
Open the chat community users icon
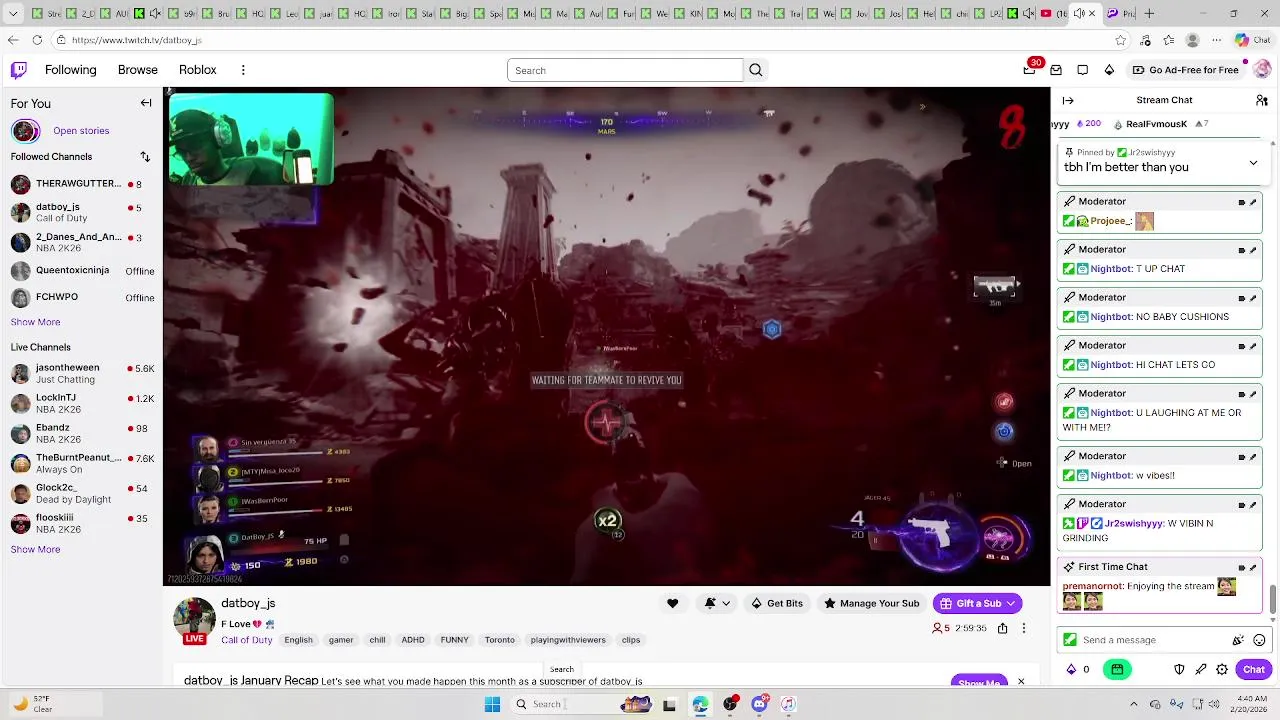point(1262,100)
